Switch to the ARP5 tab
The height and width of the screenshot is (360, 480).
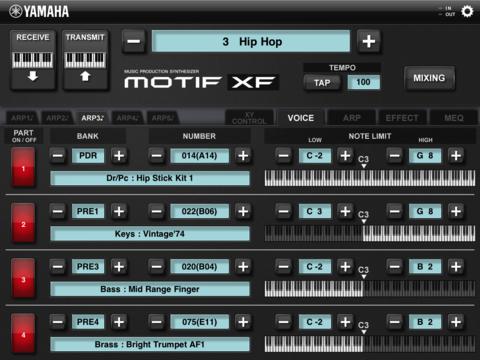(x=163, y=118)
